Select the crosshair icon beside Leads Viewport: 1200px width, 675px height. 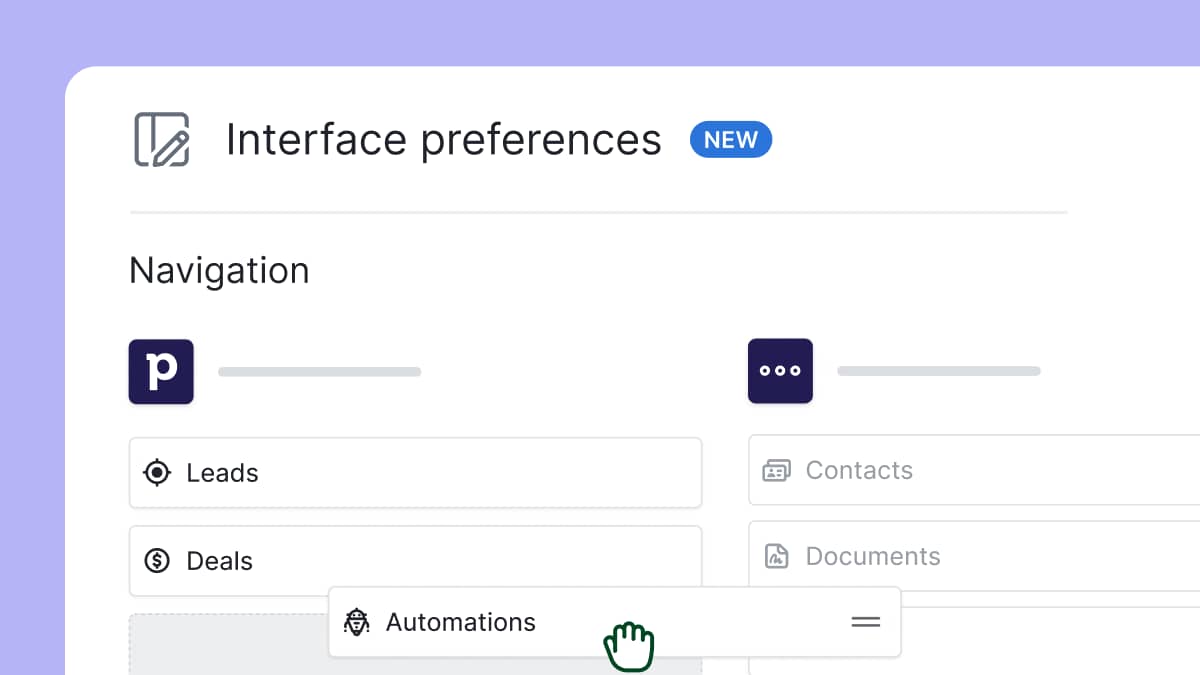[157, 472]
